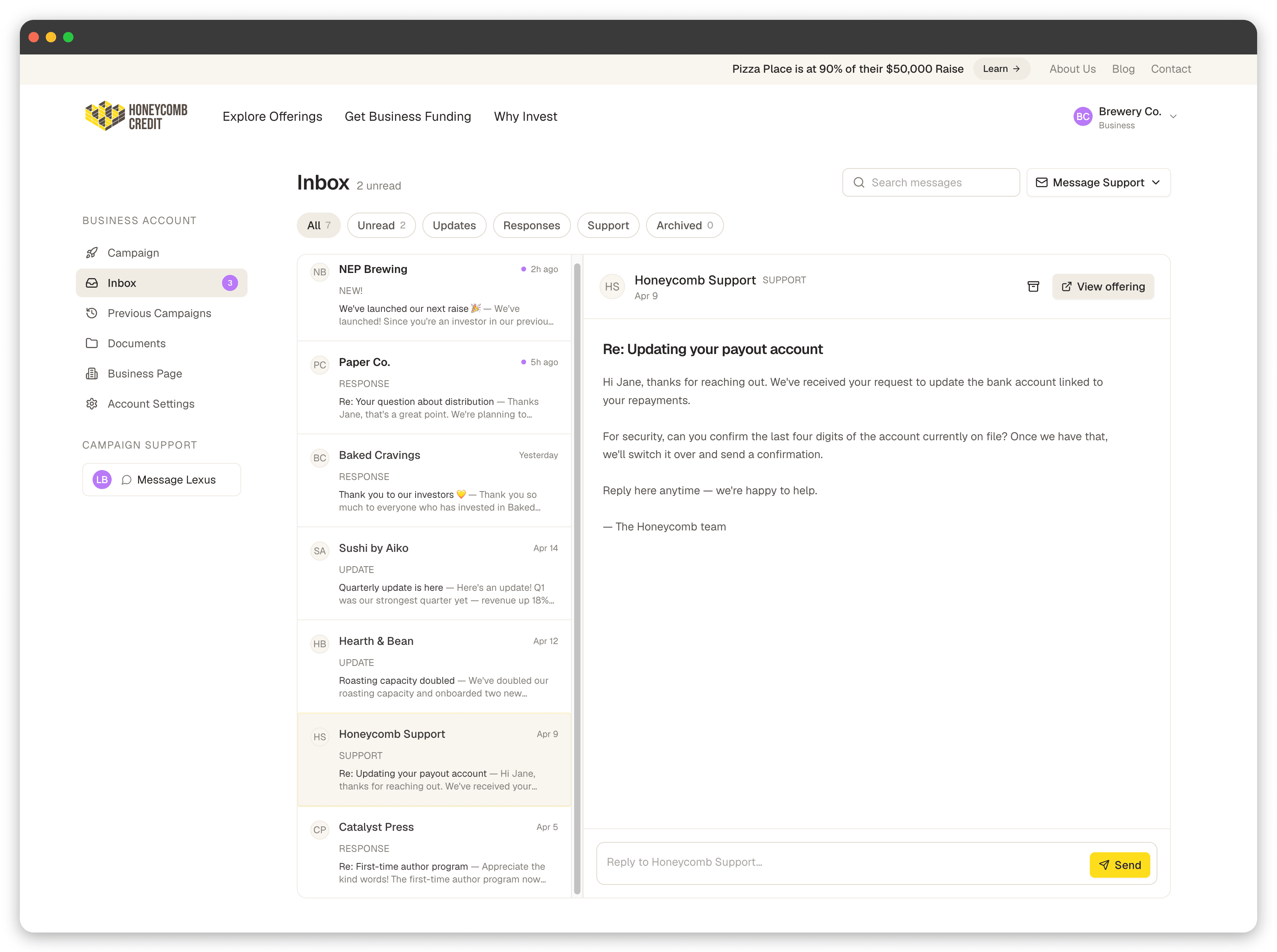Click the Brewery Co. BC avatar
This screenshot has height=952, width=1277.
click(1083, 116)
